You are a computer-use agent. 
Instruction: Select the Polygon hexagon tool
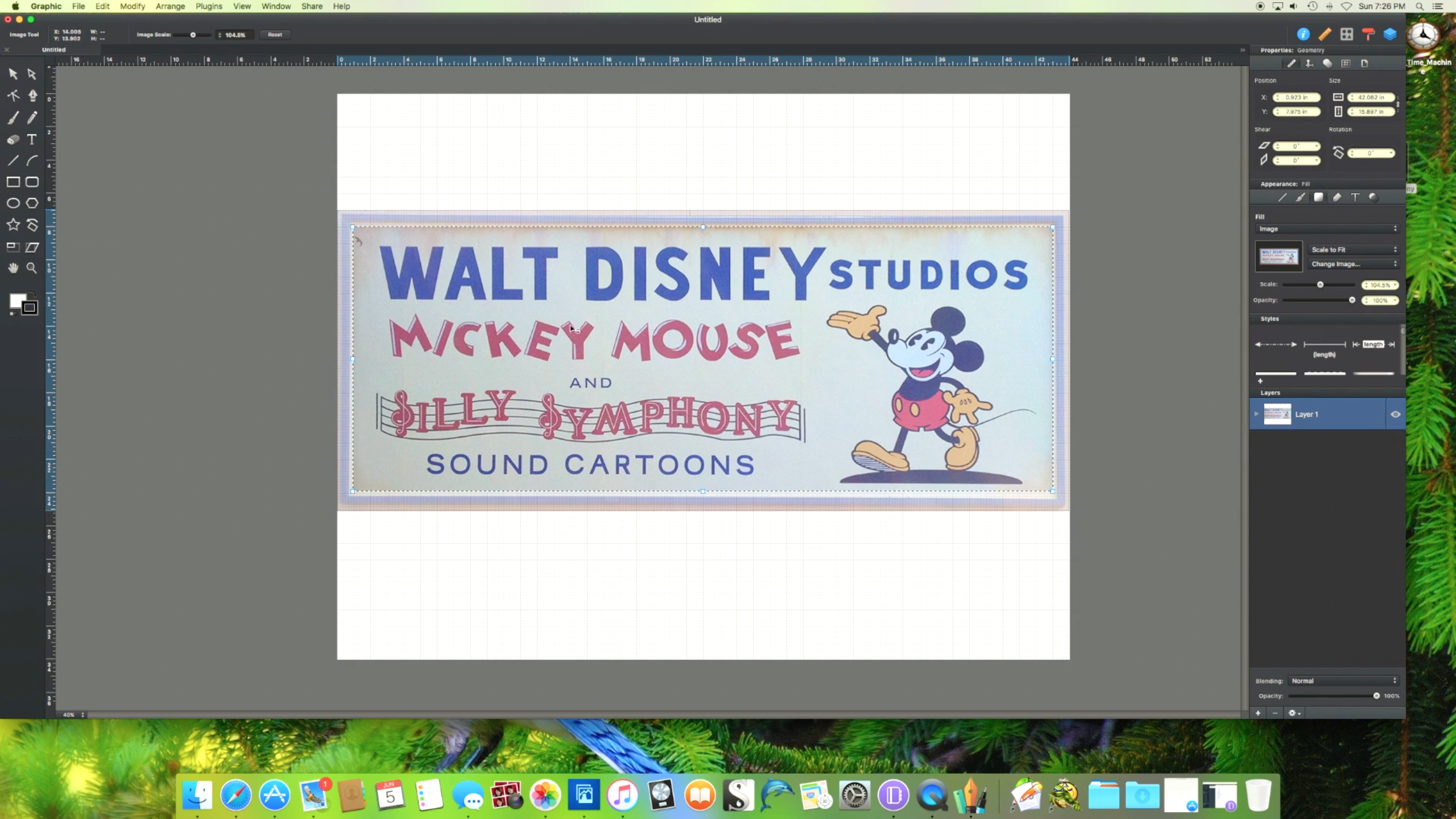(x=32, y=203)
